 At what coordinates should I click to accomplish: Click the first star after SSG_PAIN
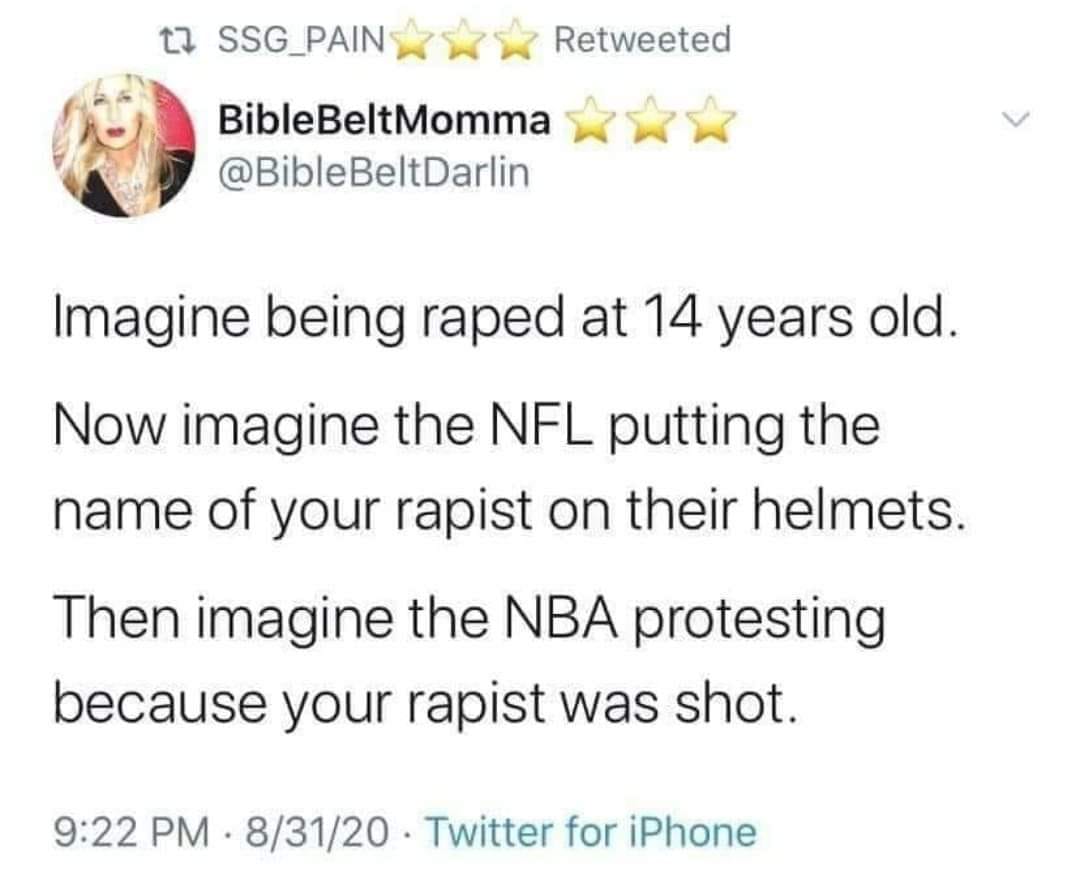pyautogui.click(x=415, y=42)
